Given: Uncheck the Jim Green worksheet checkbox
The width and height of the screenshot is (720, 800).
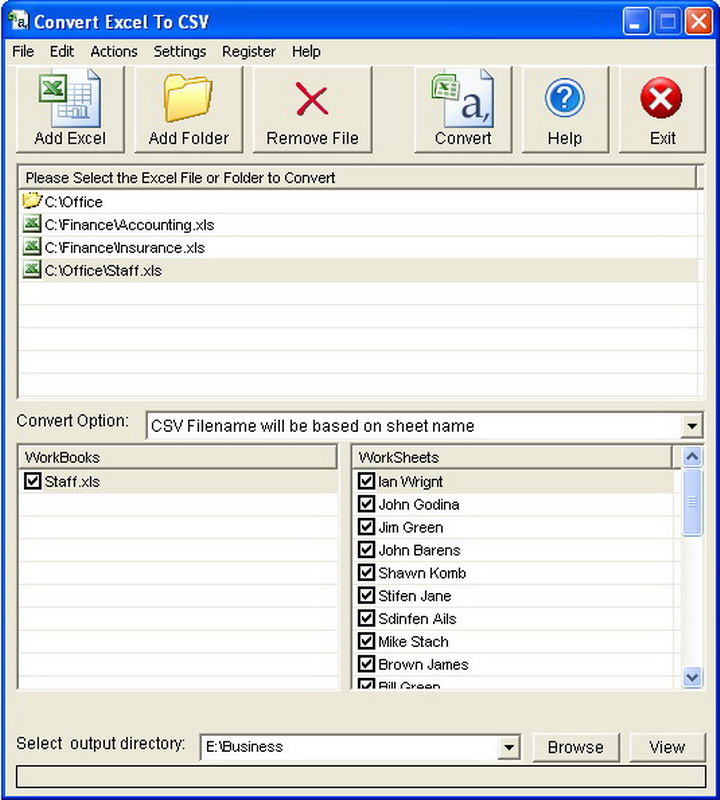Looking at the screenshot, I should click(x=366, y=527).
